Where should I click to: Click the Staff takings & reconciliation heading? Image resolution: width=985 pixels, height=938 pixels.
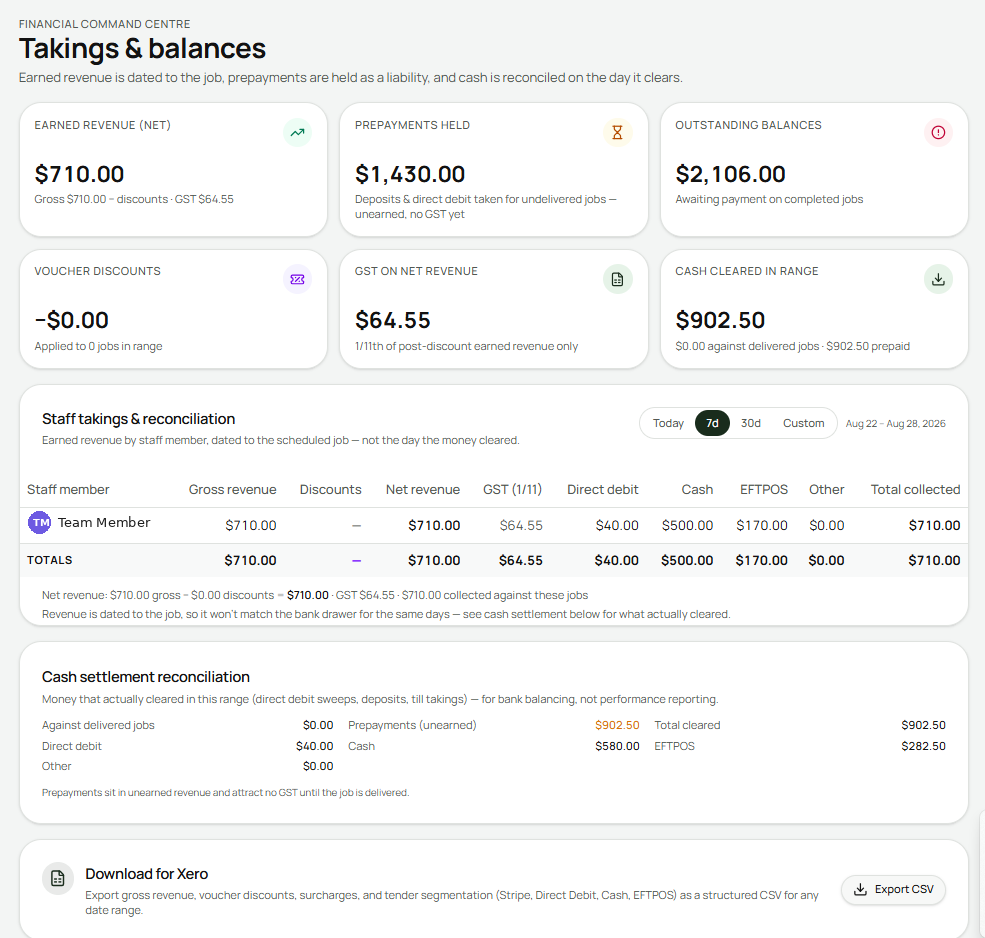pos(138,419)
